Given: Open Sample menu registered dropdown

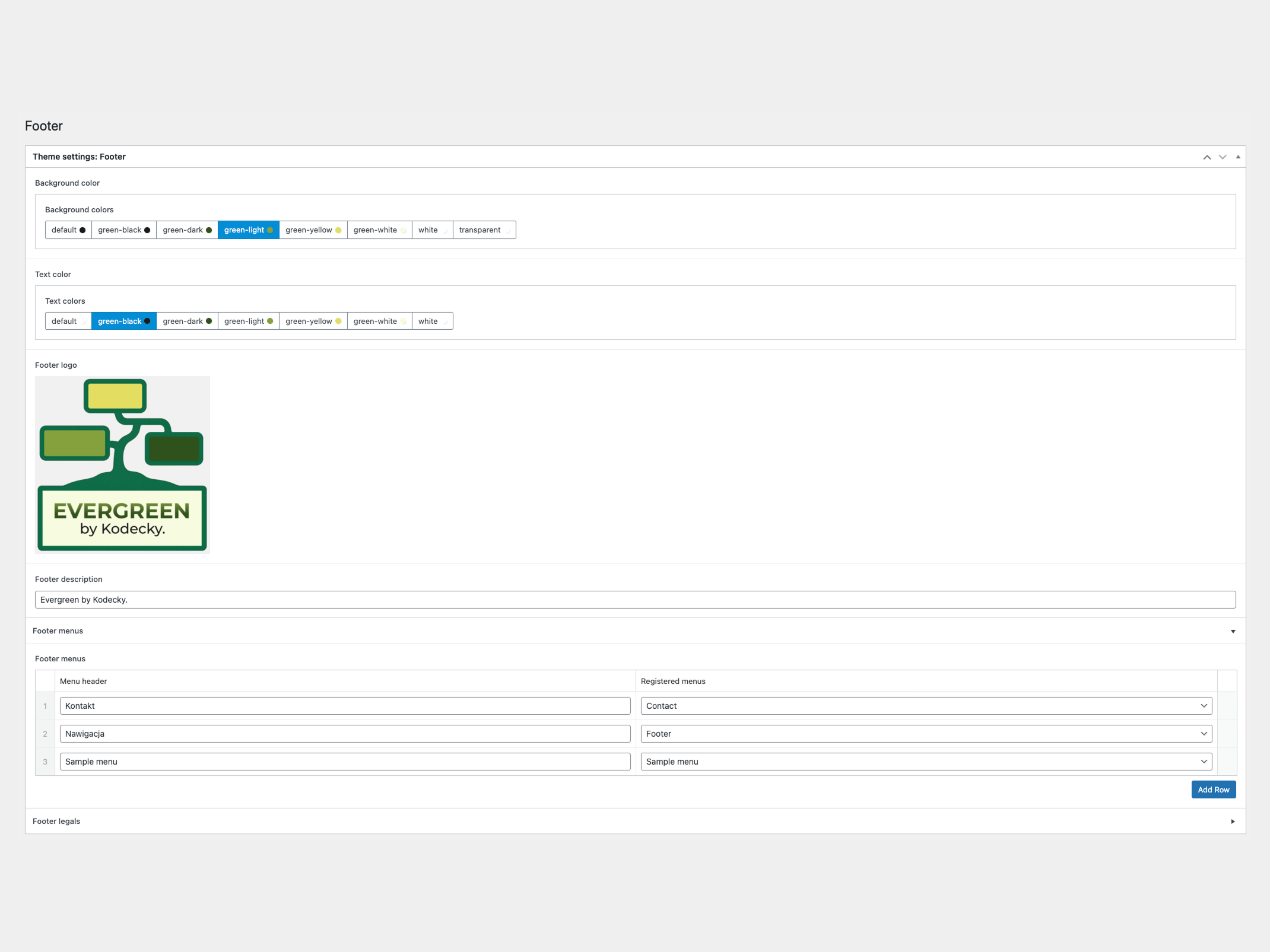Looking at the screenshot, I should [x=926, y=762].
